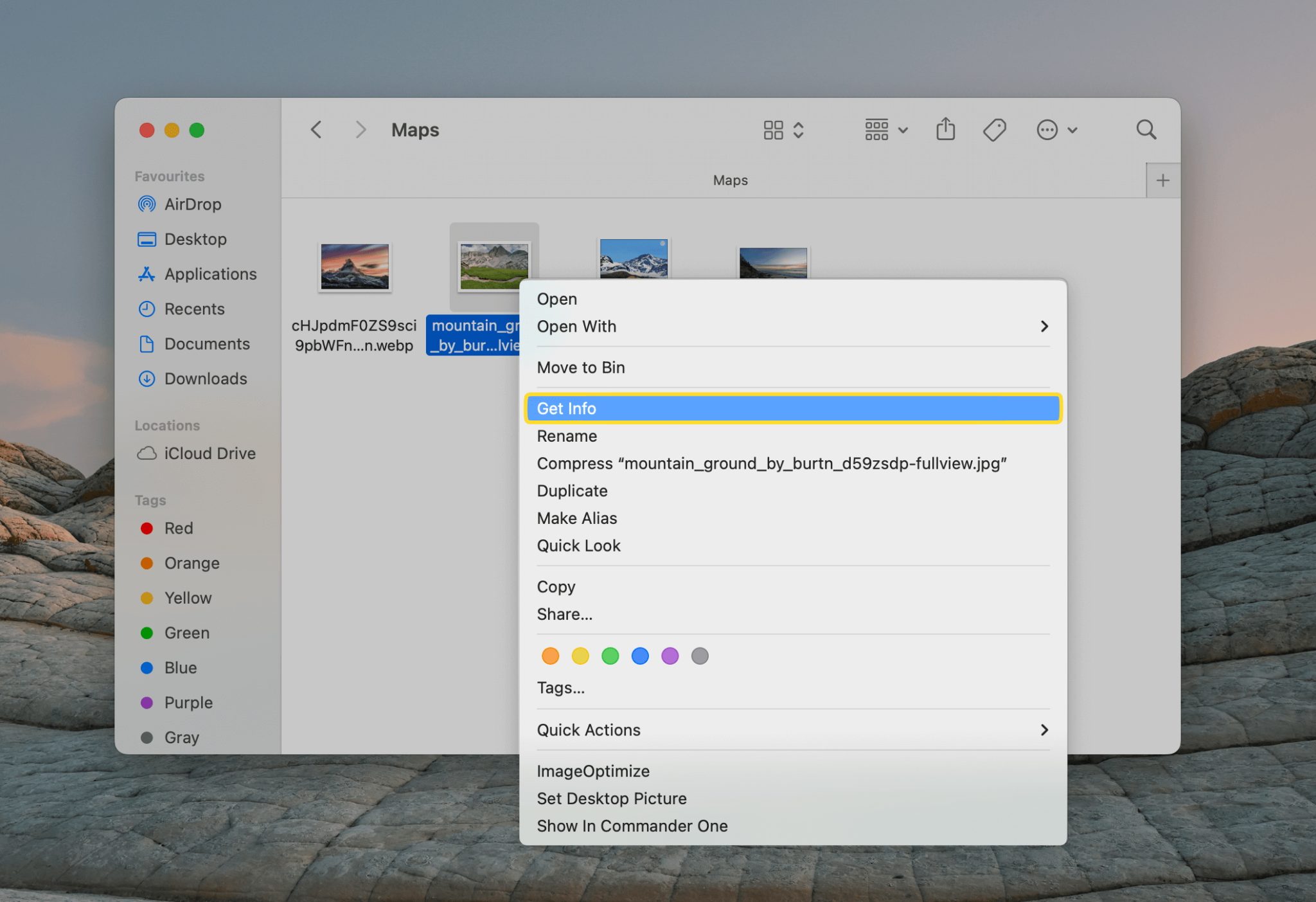Choose Get Info from the context menu
Viewport: 1316px width, 902px height.
tap(566, 408)
